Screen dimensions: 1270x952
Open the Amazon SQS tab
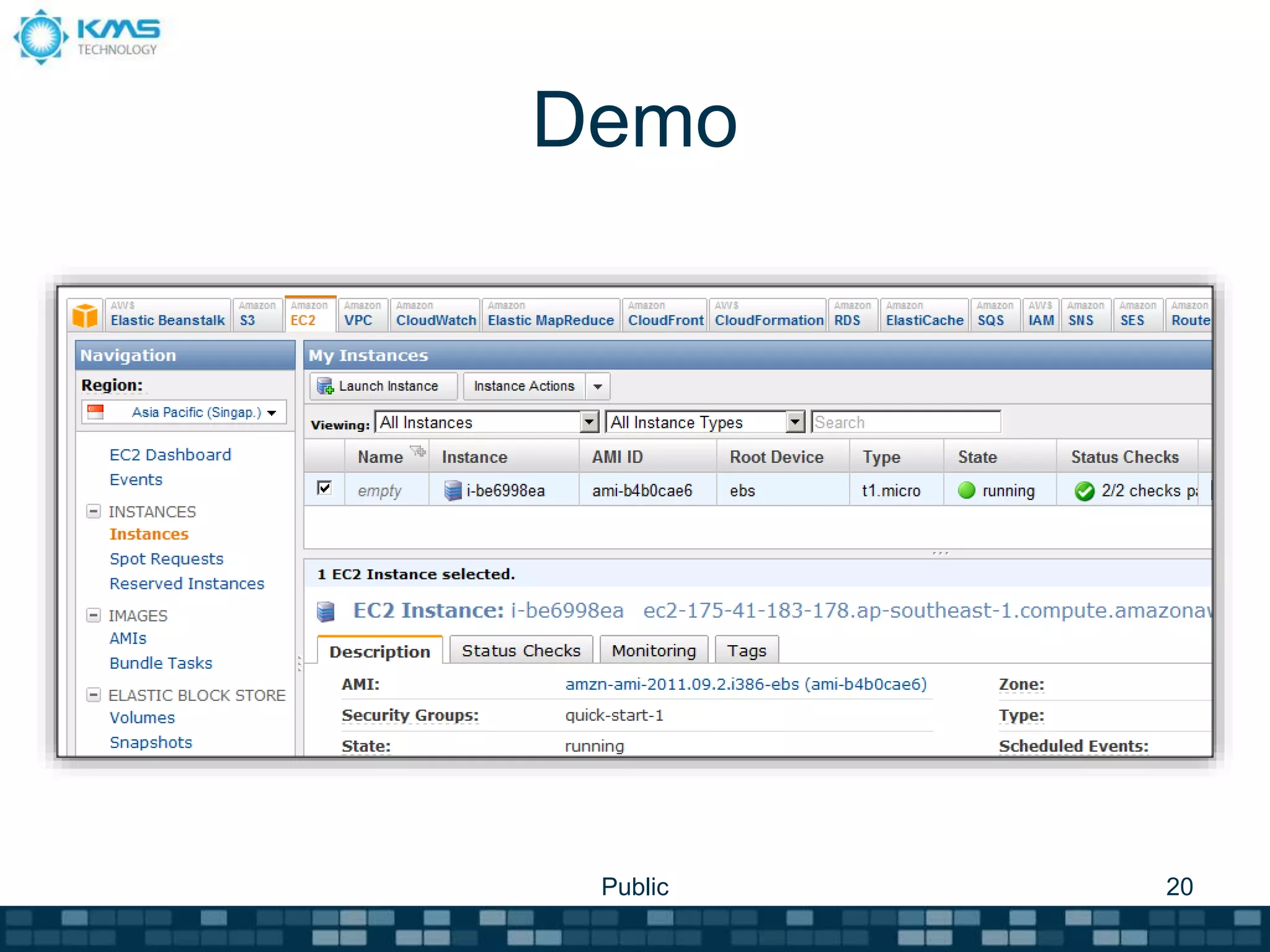pyautogui.click(x=995, y=314)
